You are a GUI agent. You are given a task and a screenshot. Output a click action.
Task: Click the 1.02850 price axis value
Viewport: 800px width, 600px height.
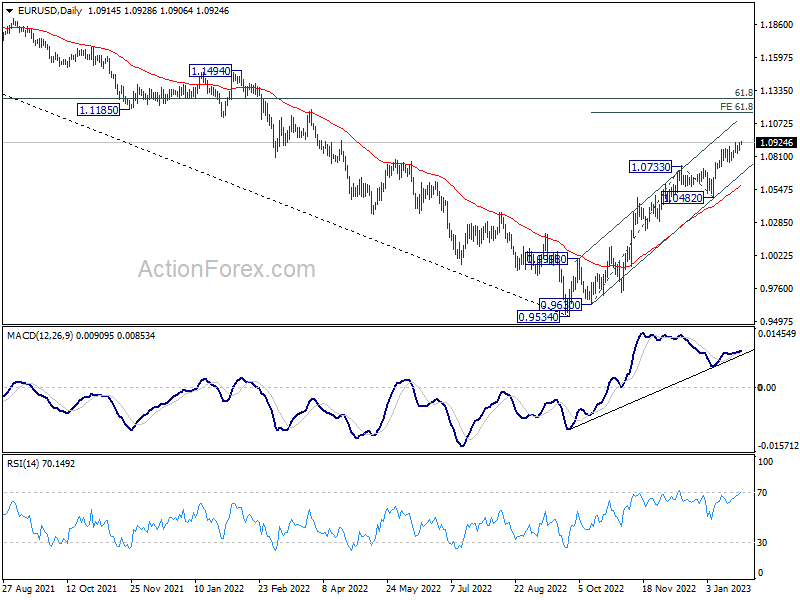[x=777, y=222]
